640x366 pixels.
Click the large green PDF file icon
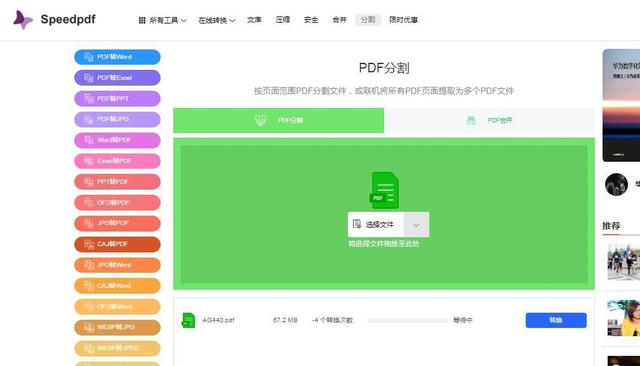pos(384,190)
